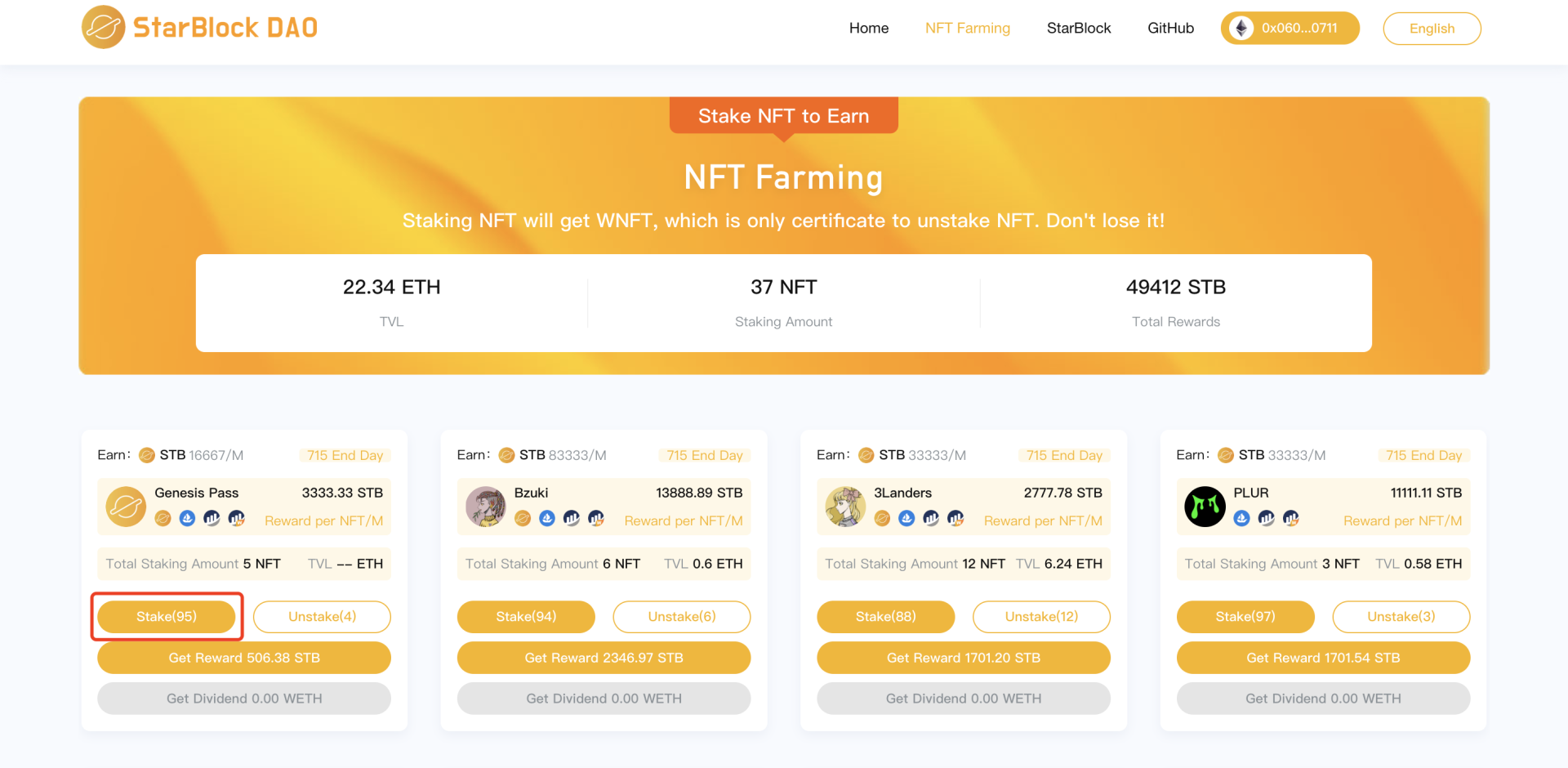1568x768 pixels.
Task: Click the green PLUR collection logo
Action: click(1205, 507)
